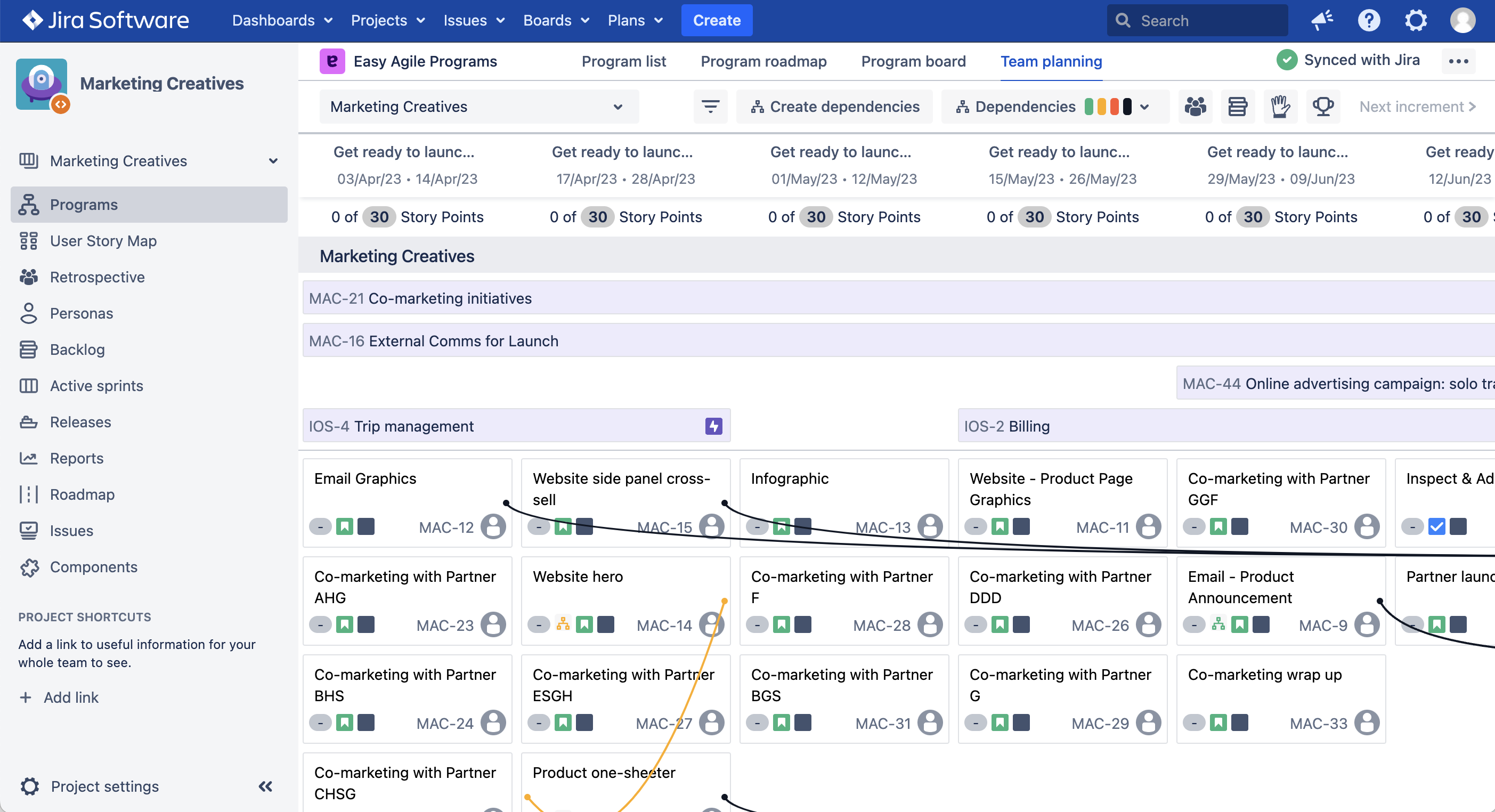Go to Next increment
This screenshot has width=1495, height=812.
pyautogui.click(x=1418, y=106)
